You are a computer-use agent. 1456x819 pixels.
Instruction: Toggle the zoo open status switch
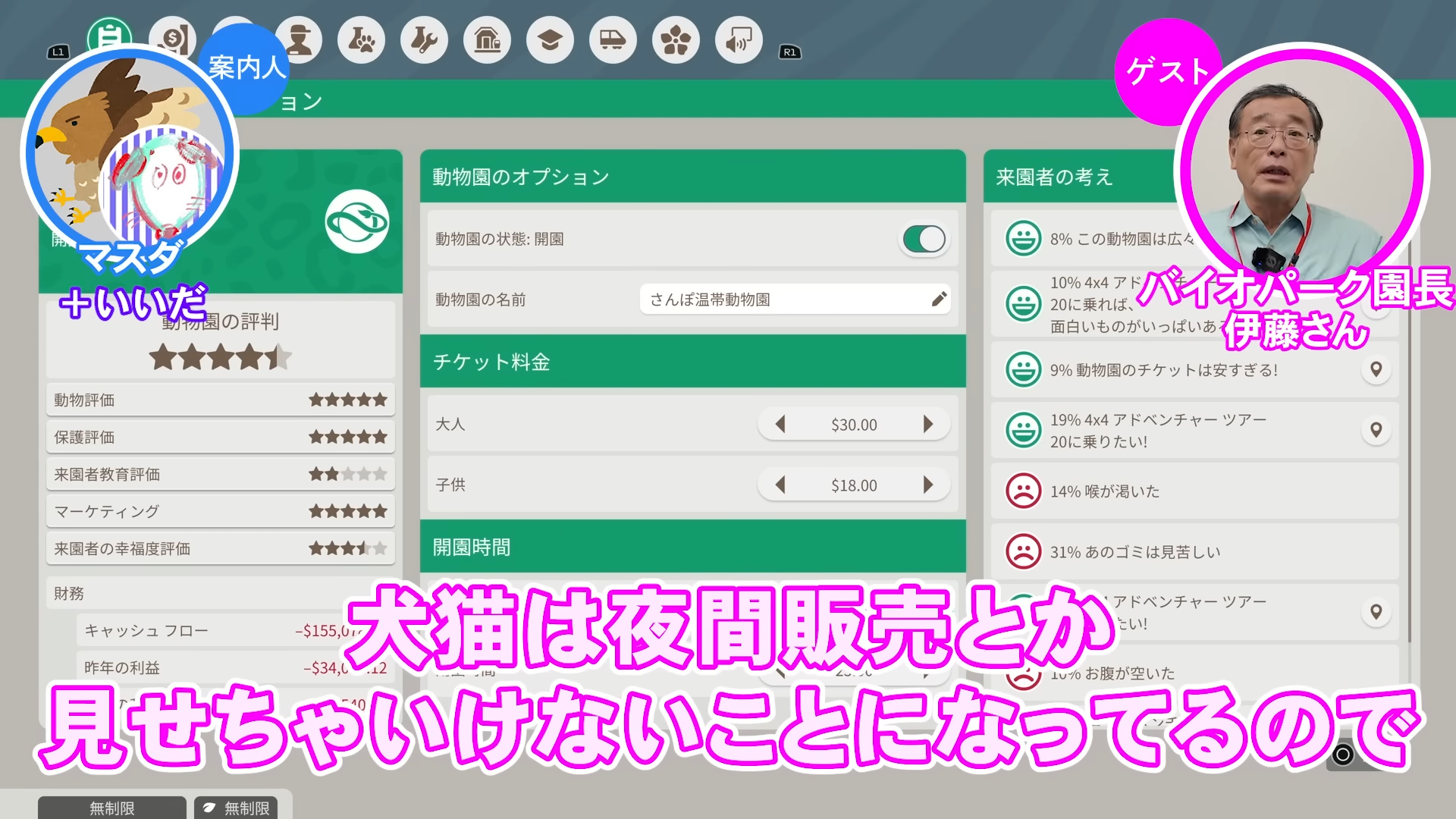click(x=924, y=240)
